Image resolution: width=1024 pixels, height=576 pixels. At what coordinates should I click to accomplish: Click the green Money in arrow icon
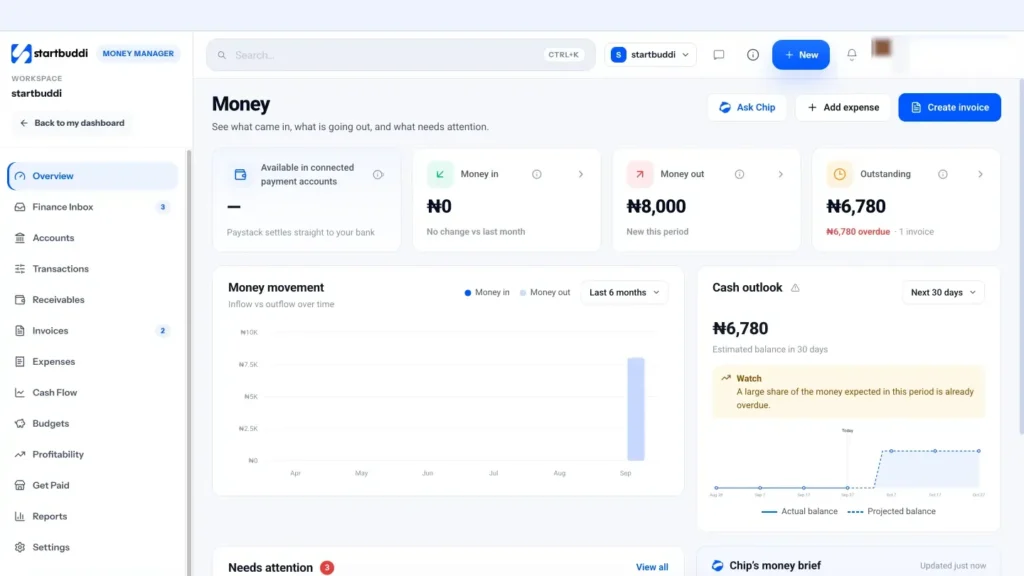coord(440,174)
